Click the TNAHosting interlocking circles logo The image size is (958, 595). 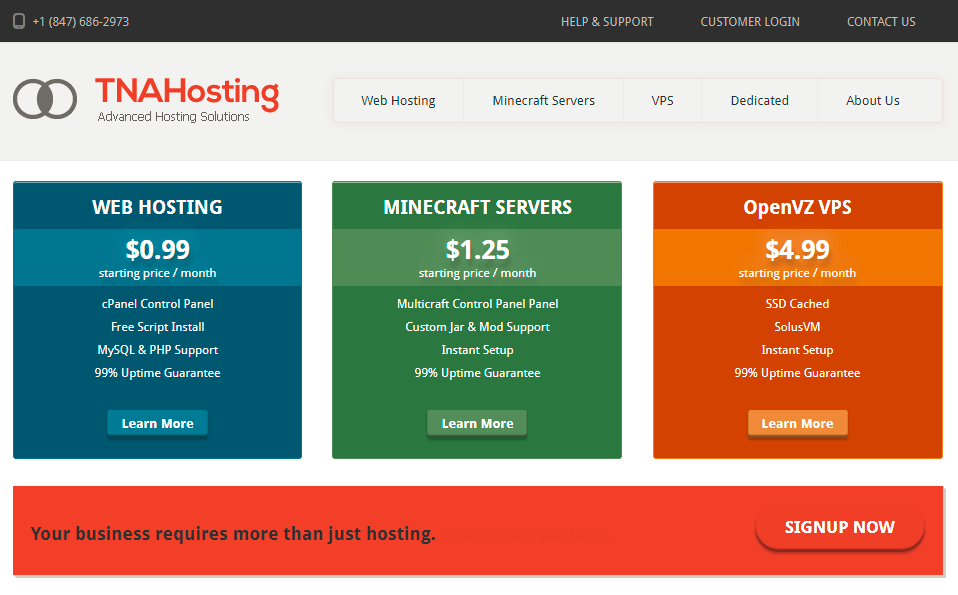(x=45, y=99)
